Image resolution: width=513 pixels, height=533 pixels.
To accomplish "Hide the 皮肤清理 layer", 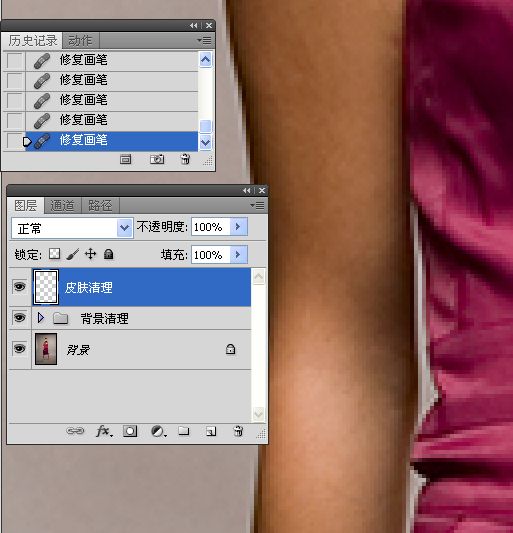I will pyautogui.click(x=19, y=287).
